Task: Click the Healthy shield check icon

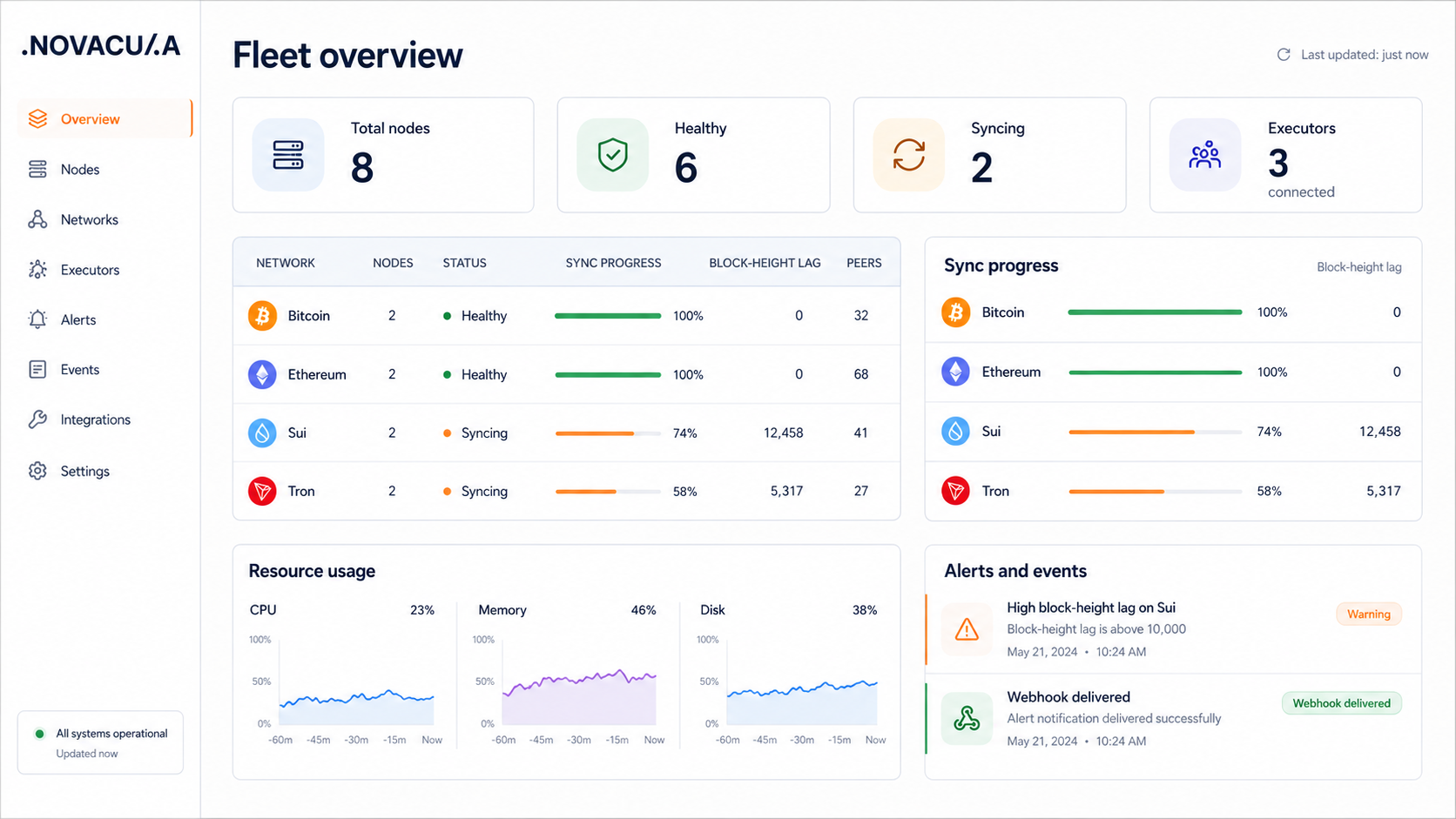Action: [613, 155]
